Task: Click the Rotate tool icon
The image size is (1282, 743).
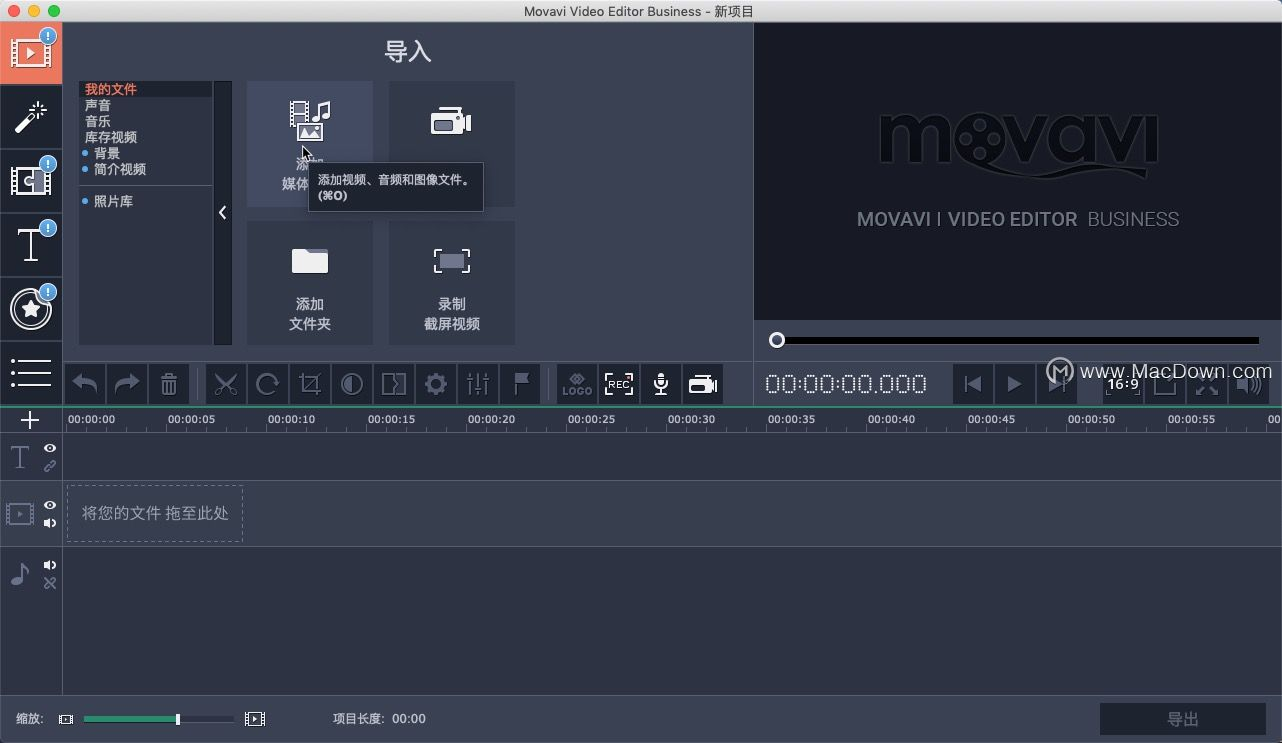Action: (x=268, y=384)
